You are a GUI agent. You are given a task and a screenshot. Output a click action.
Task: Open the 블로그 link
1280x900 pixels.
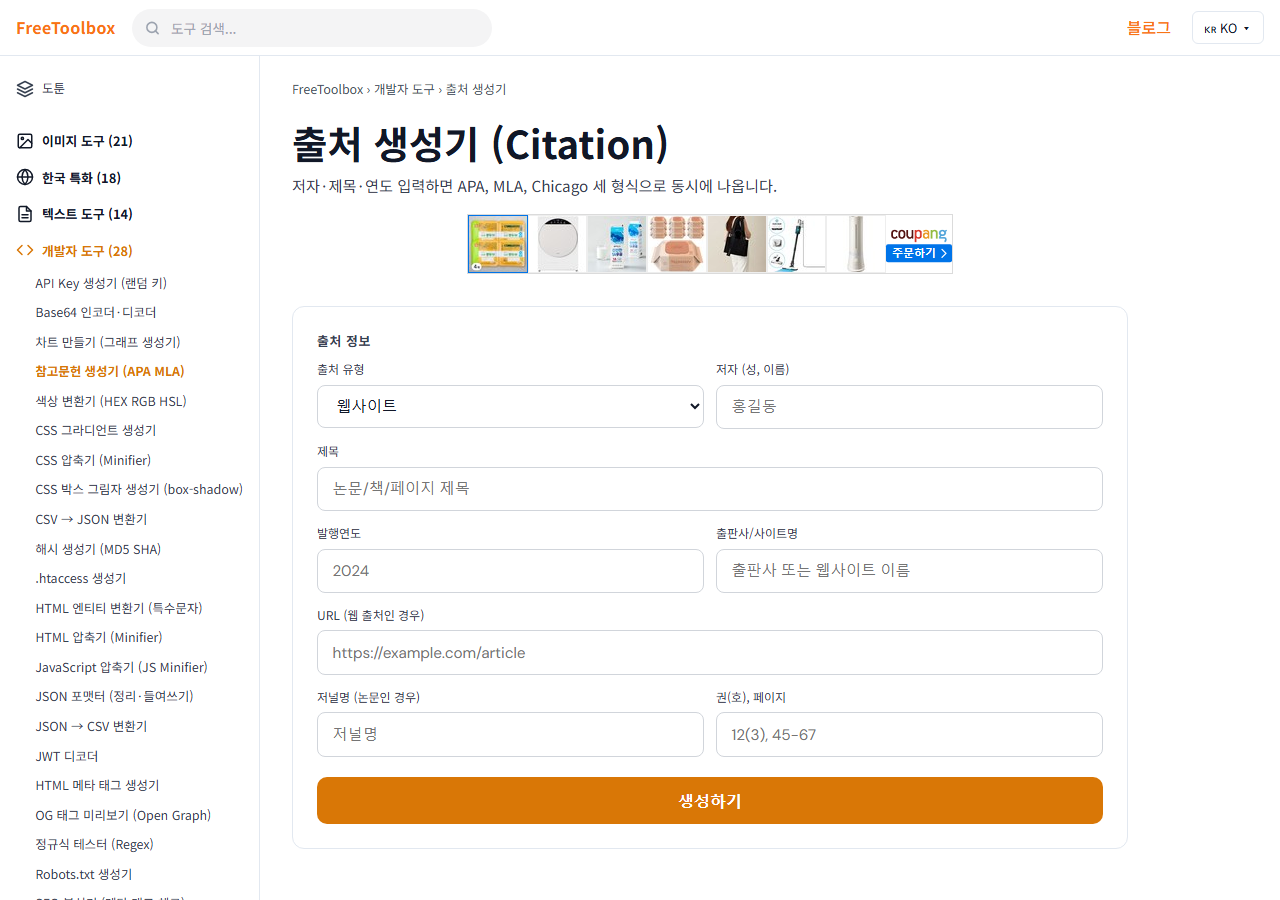1149,28
